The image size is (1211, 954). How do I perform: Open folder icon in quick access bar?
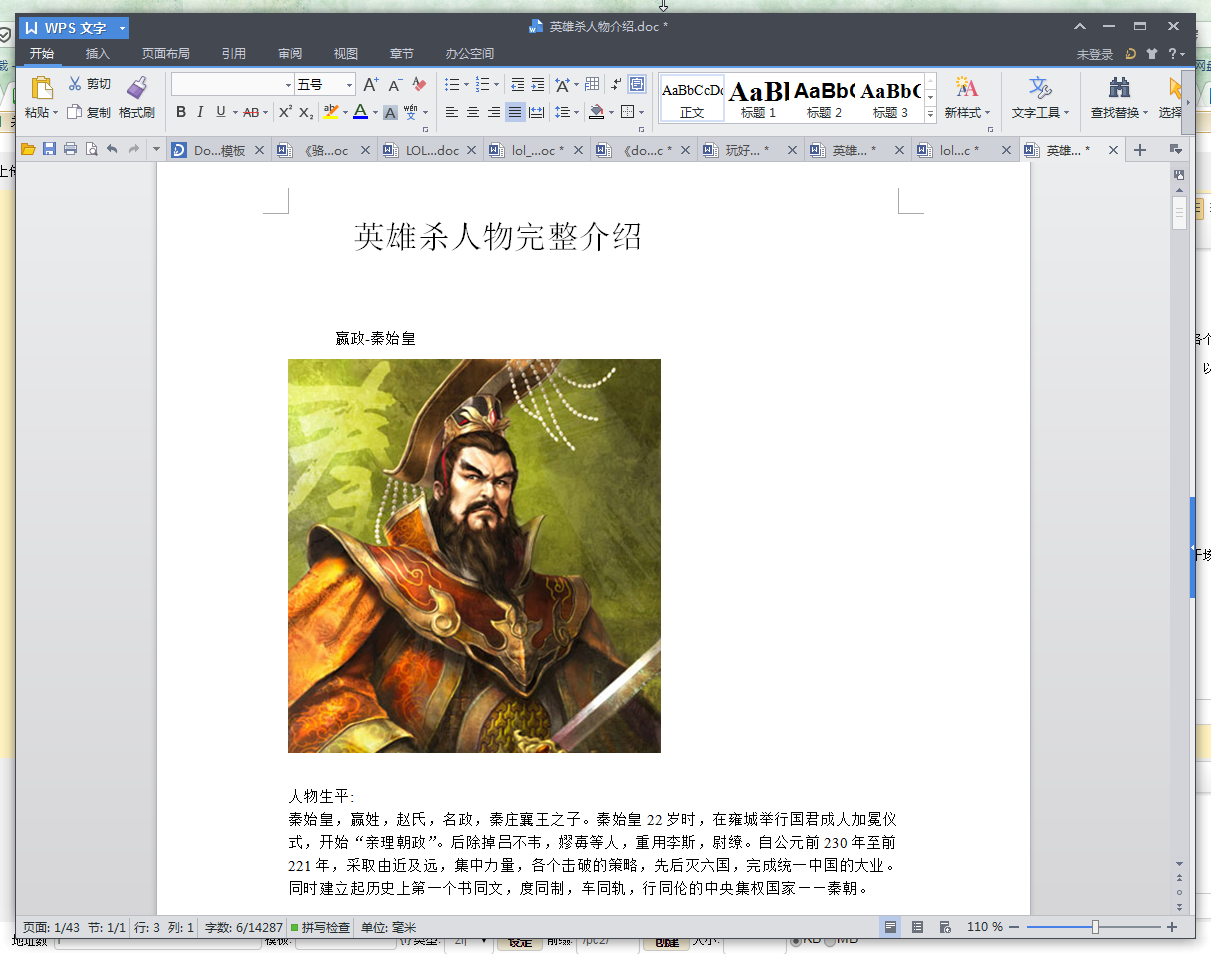pos(28,150)
